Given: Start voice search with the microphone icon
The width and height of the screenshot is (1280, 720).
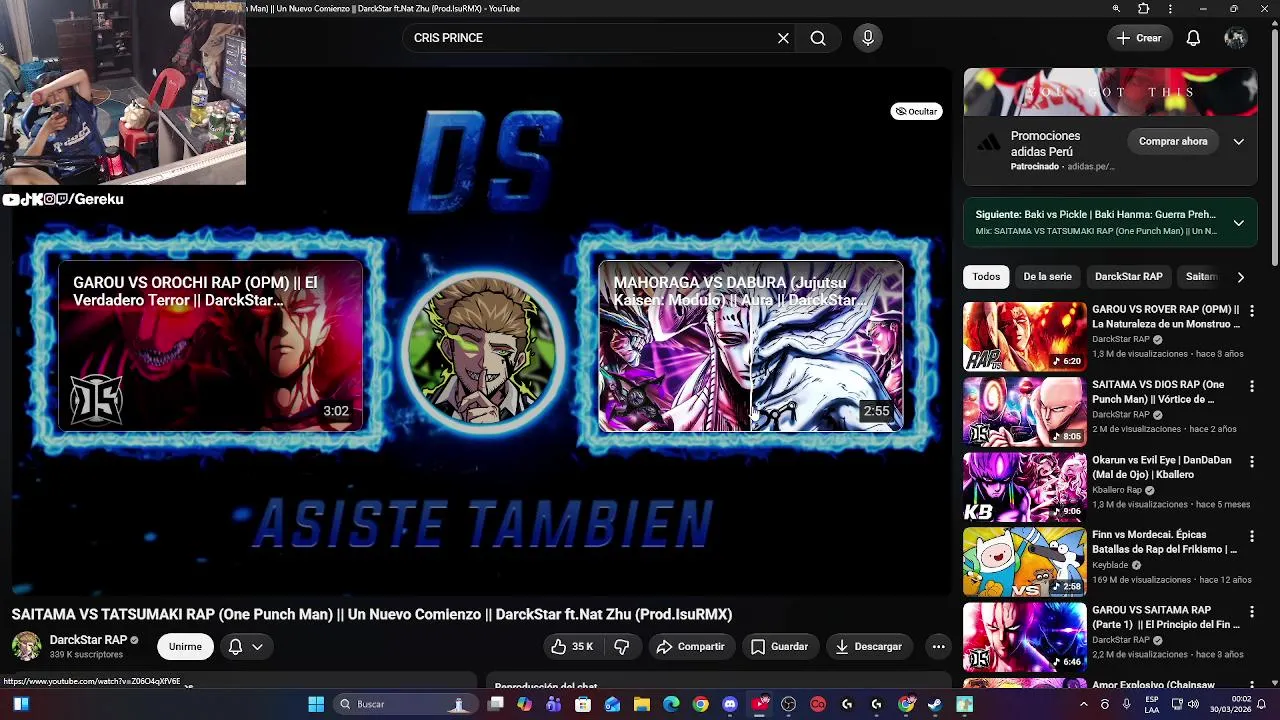Looking at the screenshot, I should pos(867,38).
